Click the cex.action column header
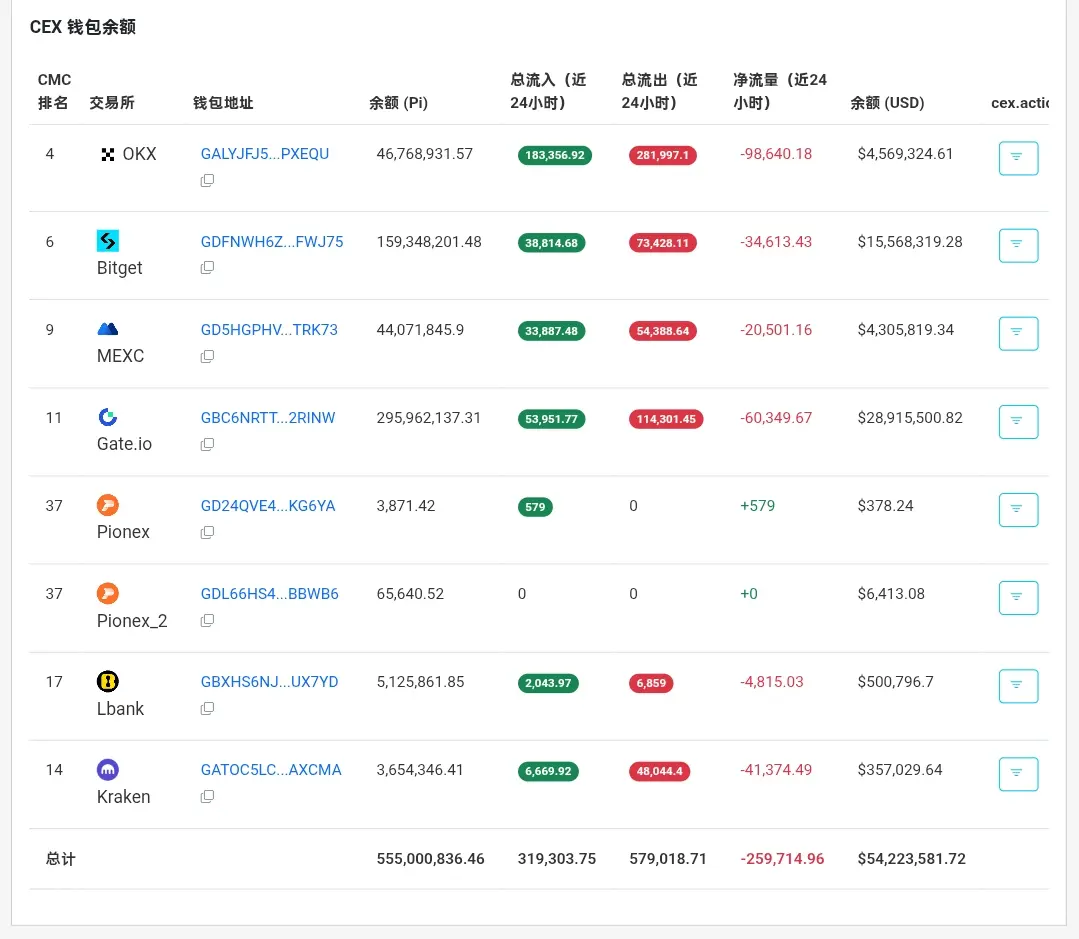1079x939 pixels. [1020, 103]
